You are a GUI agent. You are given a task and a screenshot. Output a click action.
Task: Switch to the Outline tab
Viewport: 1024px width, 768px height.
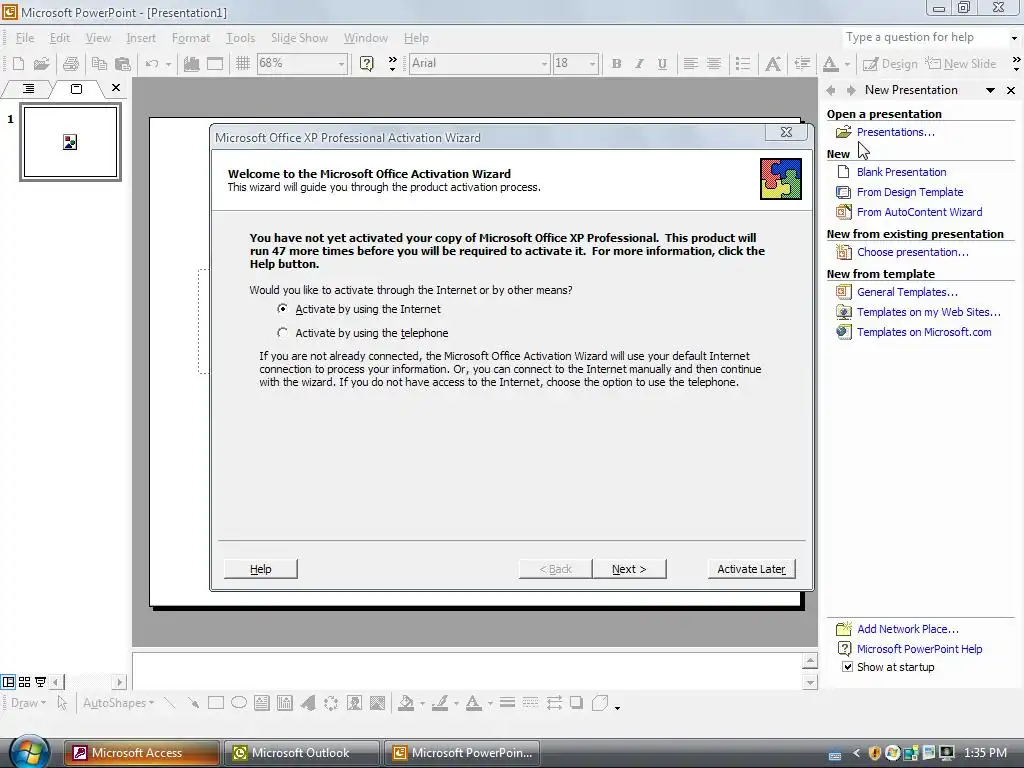(x=28, y=88)
